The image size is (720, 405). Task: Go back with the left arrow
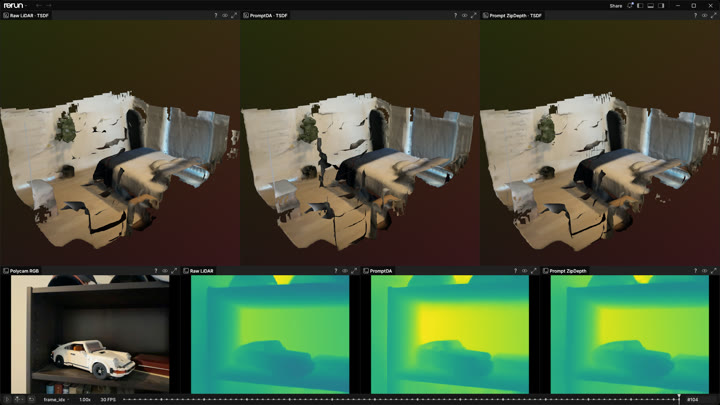(x=39, y=6)
